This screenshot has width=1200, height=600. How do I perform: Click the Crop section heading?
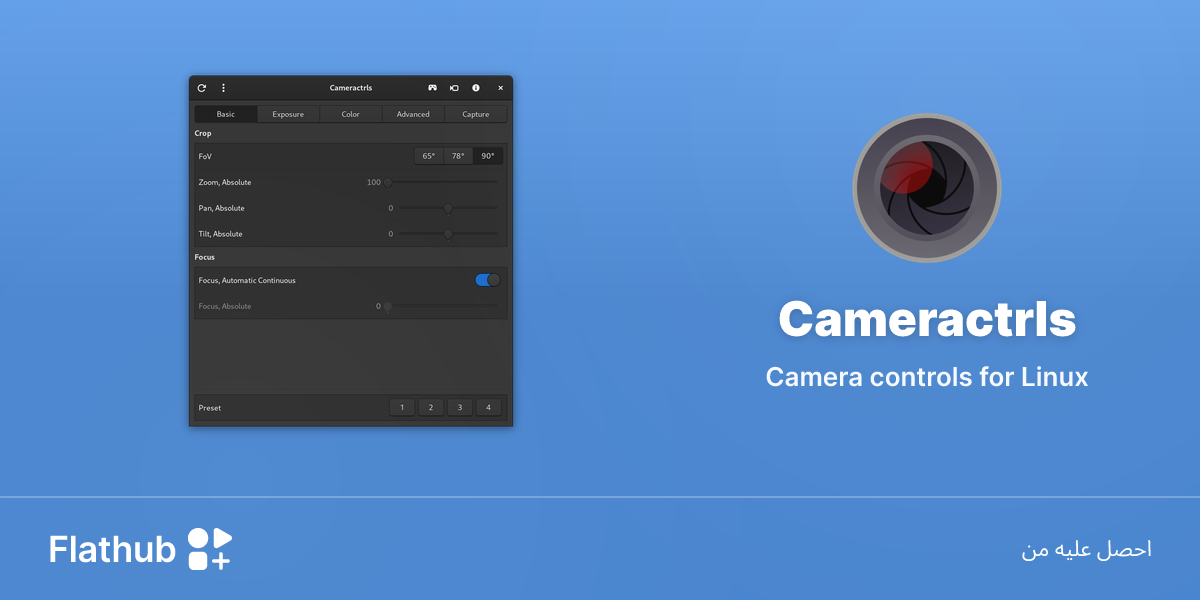203,133
